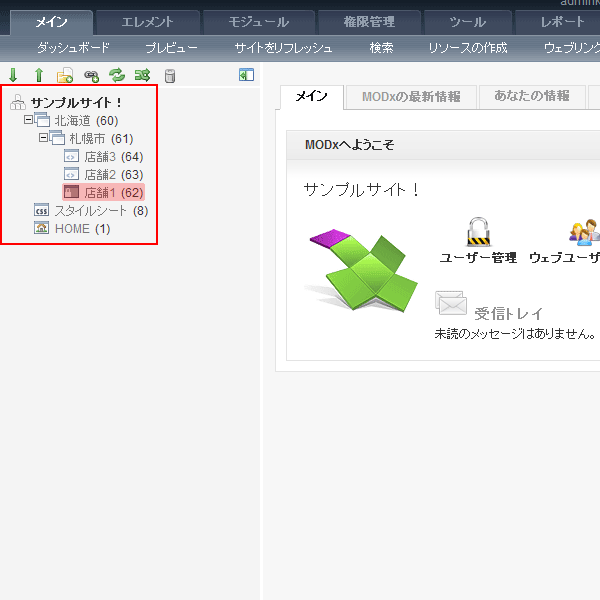Click the sort tree shuffle icon
This screenshot has width=600, height=600.
[x=143, y=75]
